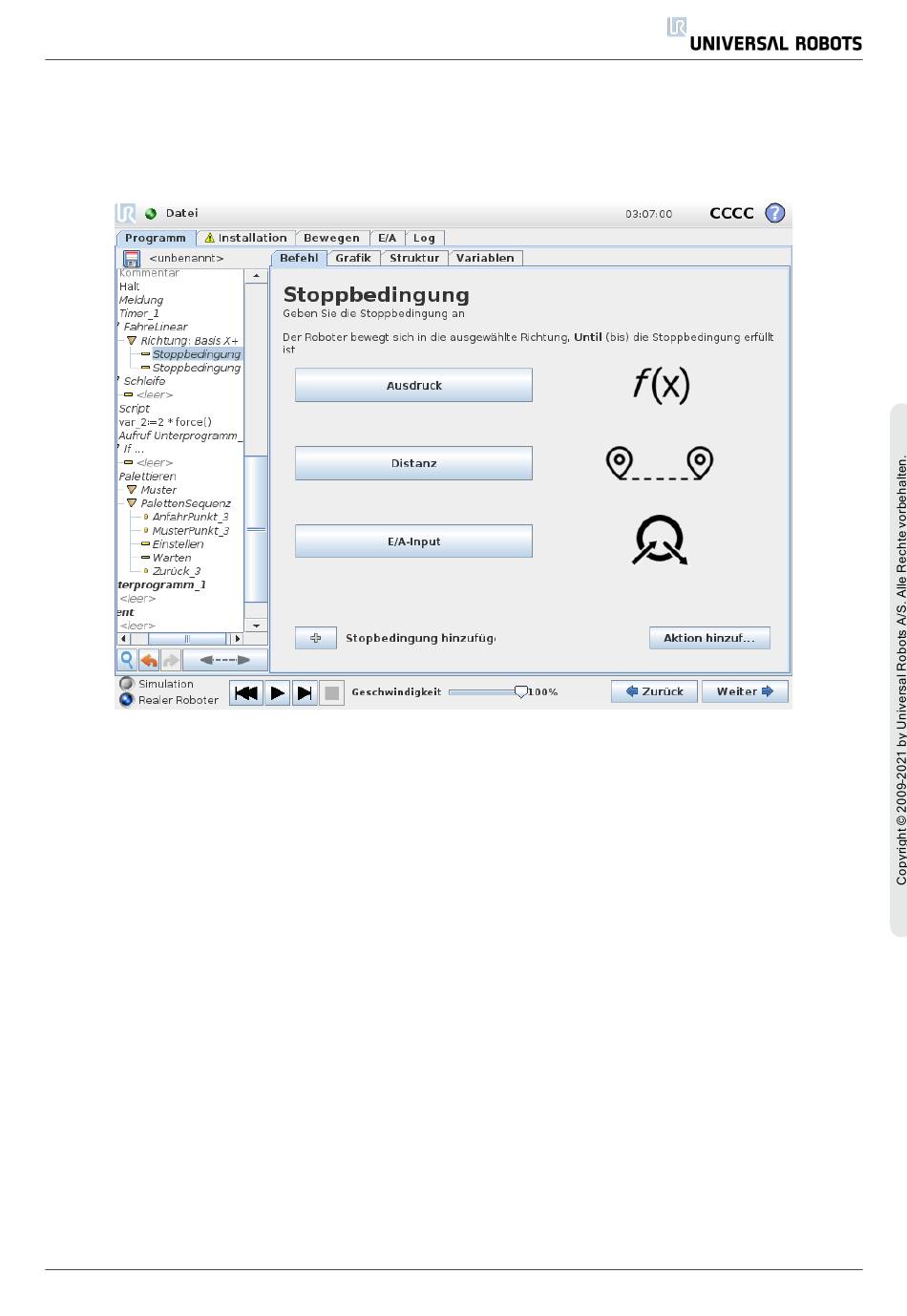Click the grey stop square button
This screenshot has width=907, height=1316.
(x=331, y=693)
